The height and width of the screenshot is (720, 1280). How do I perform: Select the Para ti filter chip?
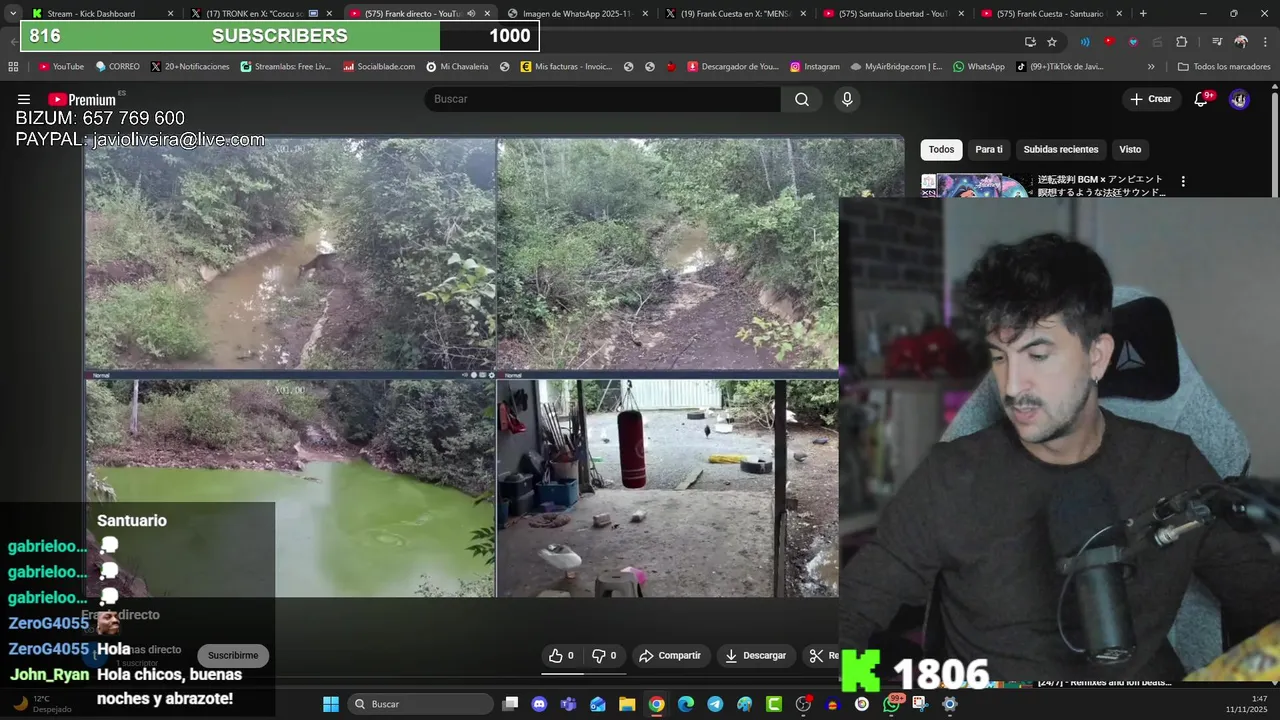coord(989,150)
